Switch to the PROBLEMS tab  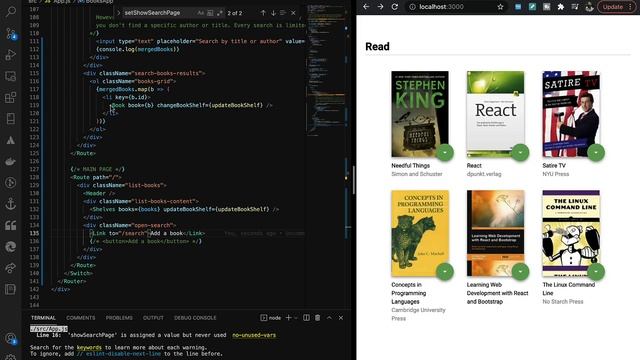(x=119, y=318)
